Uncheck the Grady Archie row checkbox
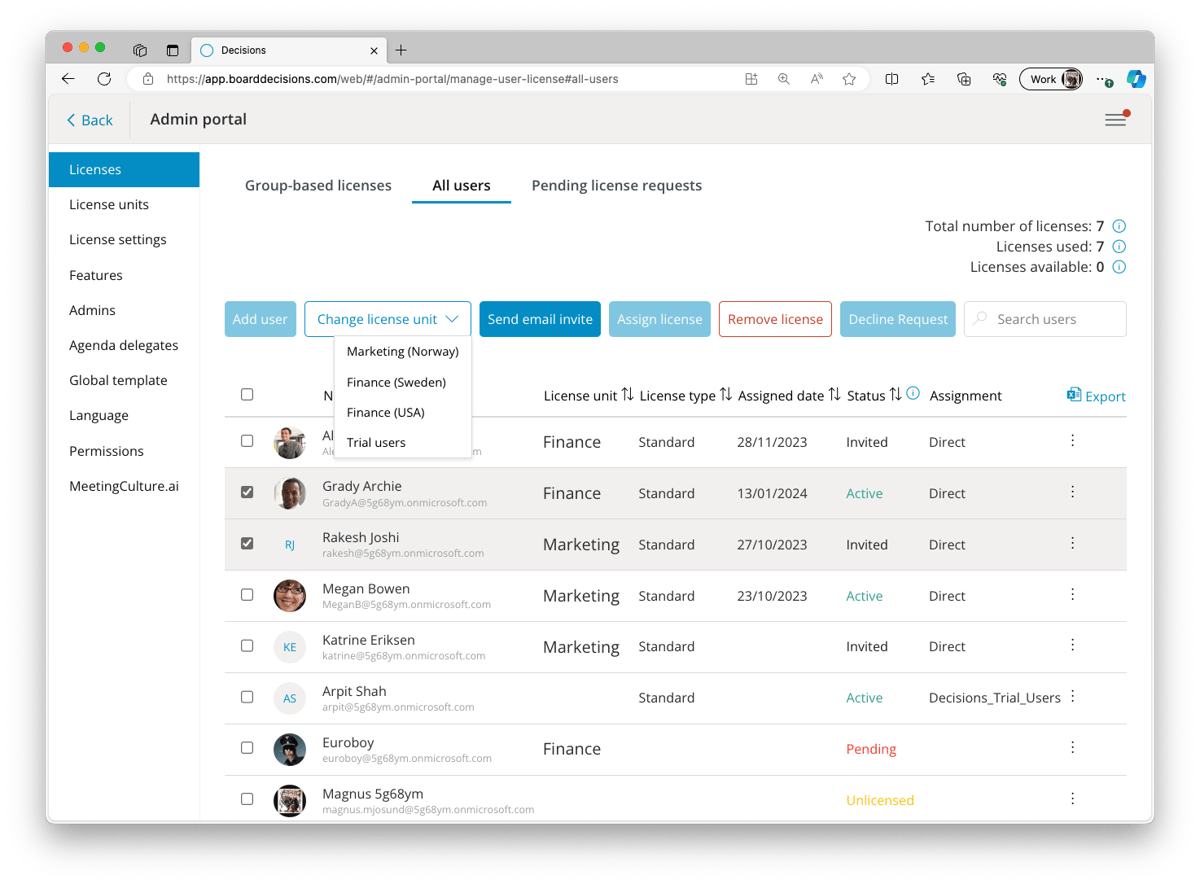1200x884 pixels. [247, 492]
